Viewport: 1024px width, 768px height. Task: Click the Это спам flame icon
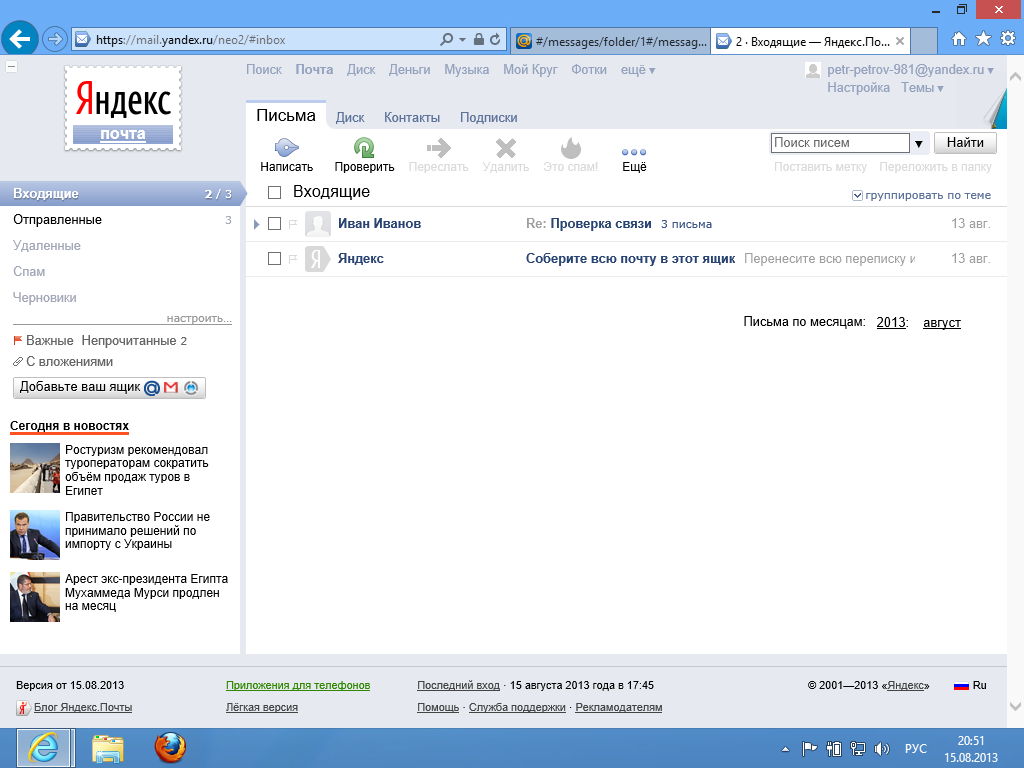[571, 148]
